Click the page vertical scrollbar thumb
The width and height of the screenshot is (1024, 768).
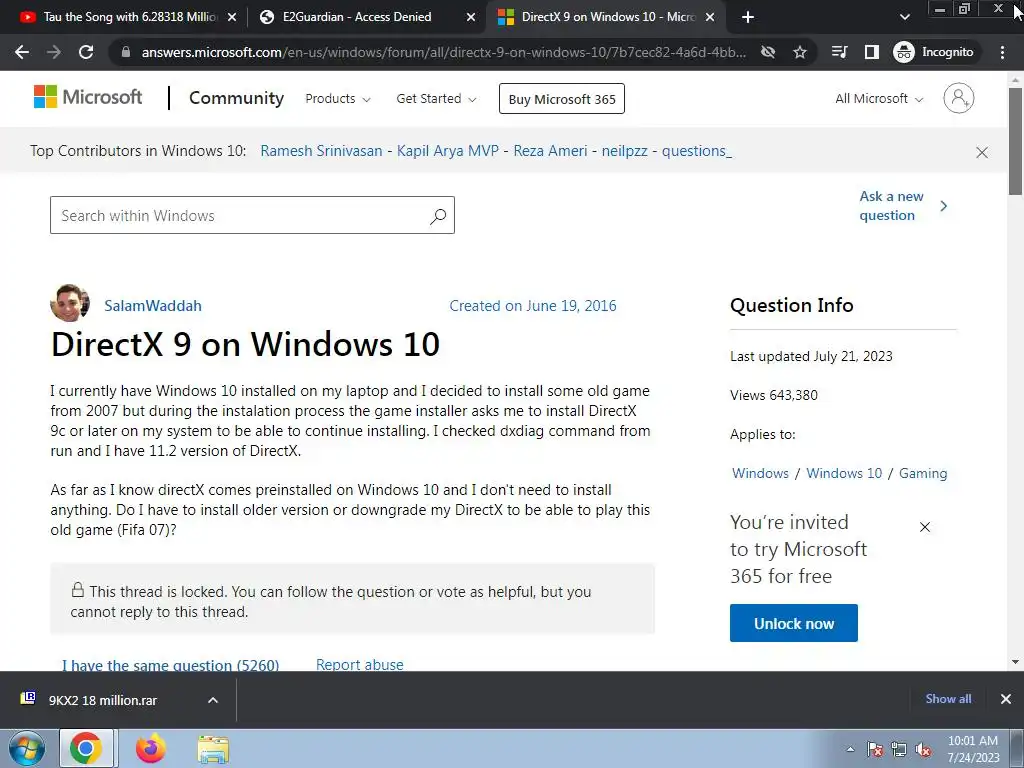coord(1015,140)
